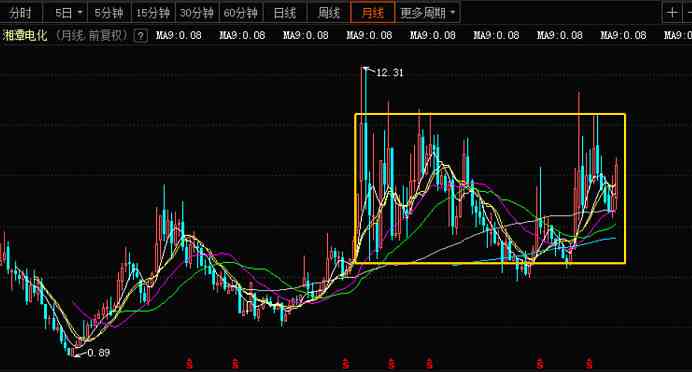Select the 30分钟 period tab
The image size is (692, 372).
click(x=197, y=12)
